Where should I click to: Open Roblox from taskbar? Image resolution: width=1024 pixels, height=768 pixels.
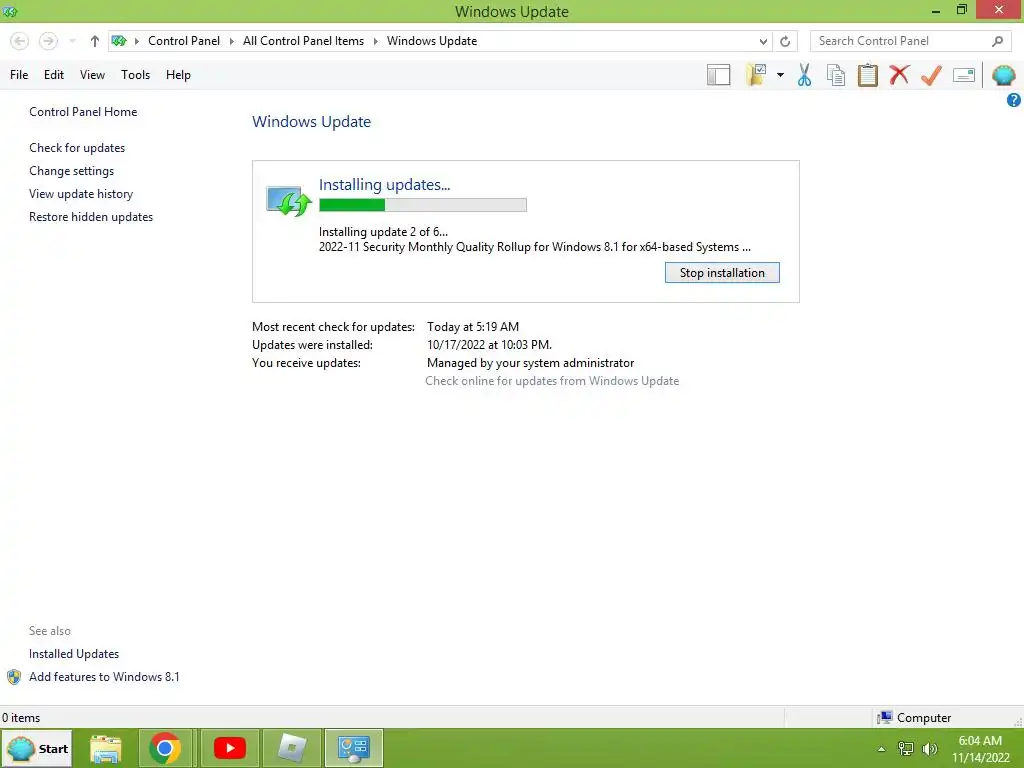click(x=292, y=748)
